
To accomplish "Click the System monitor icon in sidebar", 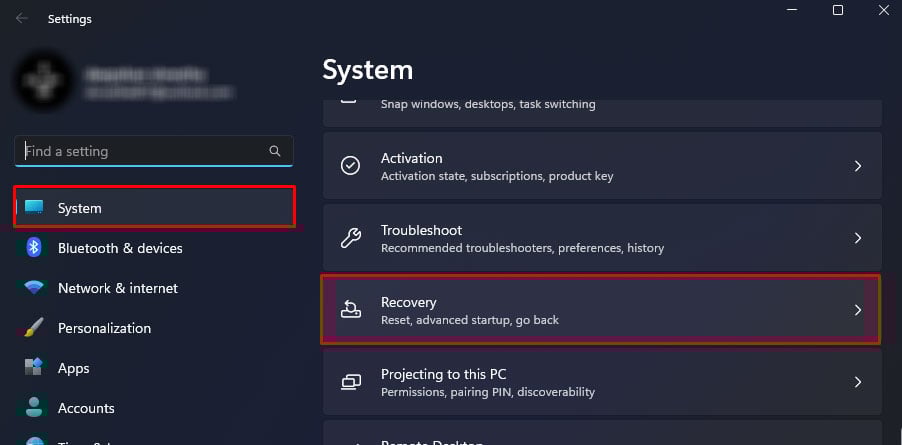I will coord(34,208).
